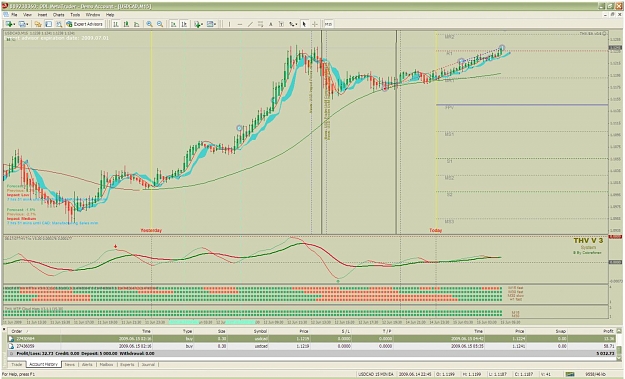
Task: Click the chart Templates icon
Action: (x=210, y=24)
